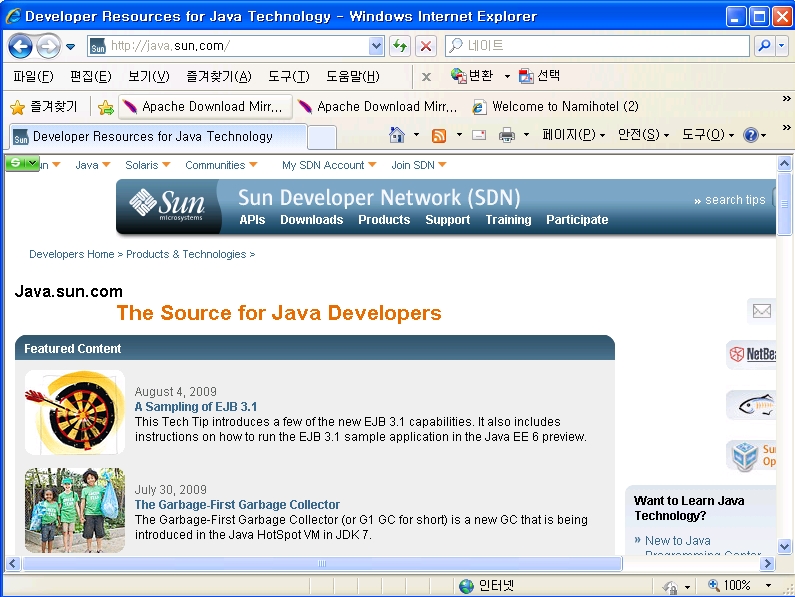Click the orange RSS feeds icon
The image size is (795, 597).
438,135
